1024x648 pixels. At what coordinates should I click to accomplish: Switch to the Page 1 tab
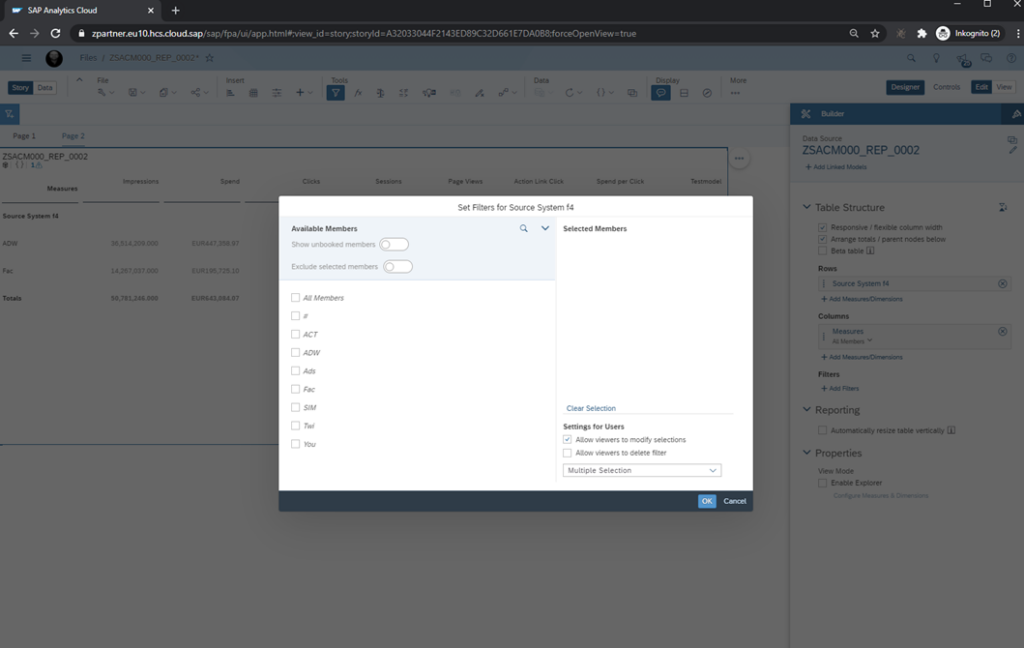(24, 136)
